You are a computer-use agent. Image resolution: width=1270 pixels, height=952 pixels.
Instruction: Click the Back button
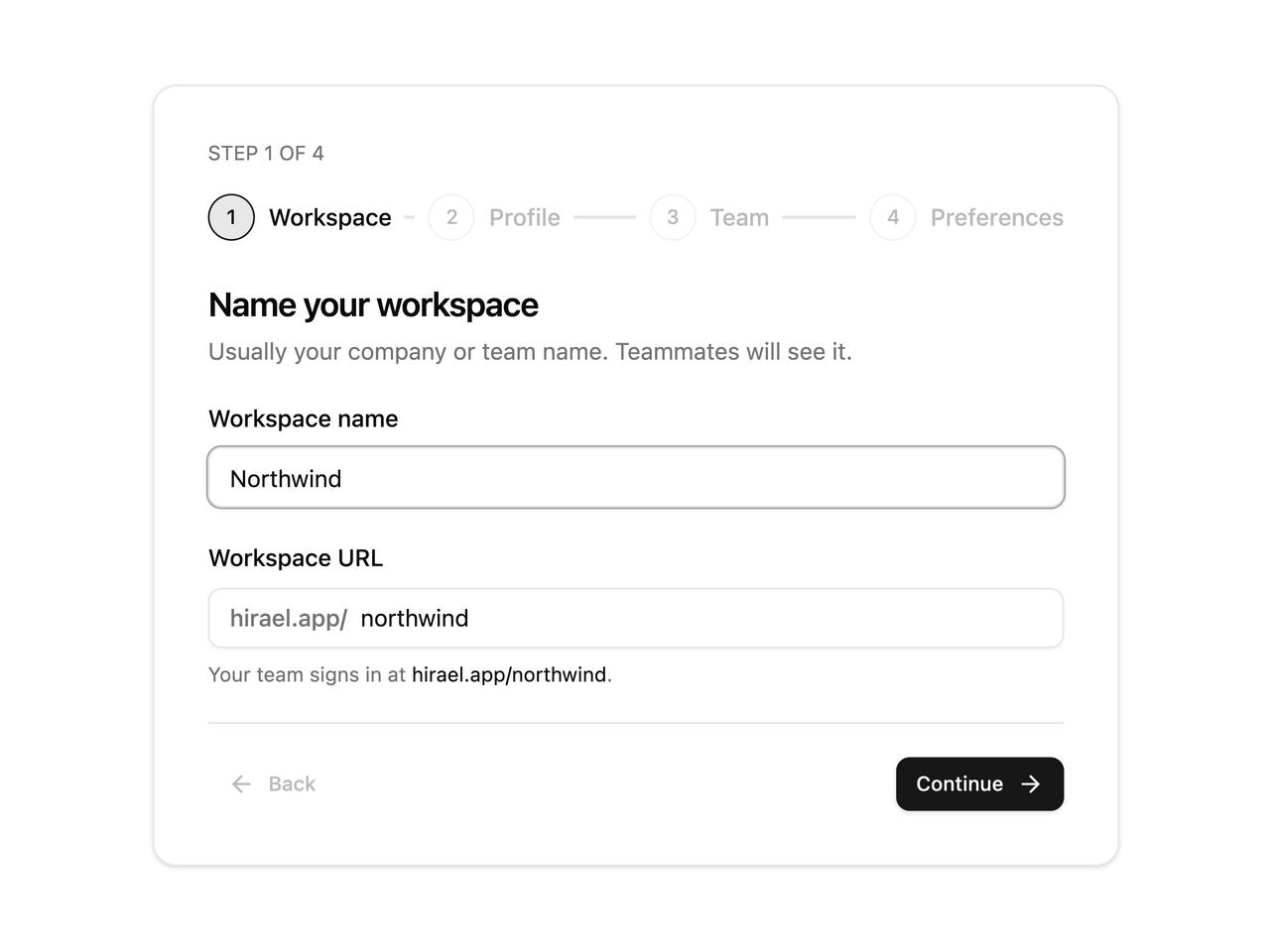(273, 784)
